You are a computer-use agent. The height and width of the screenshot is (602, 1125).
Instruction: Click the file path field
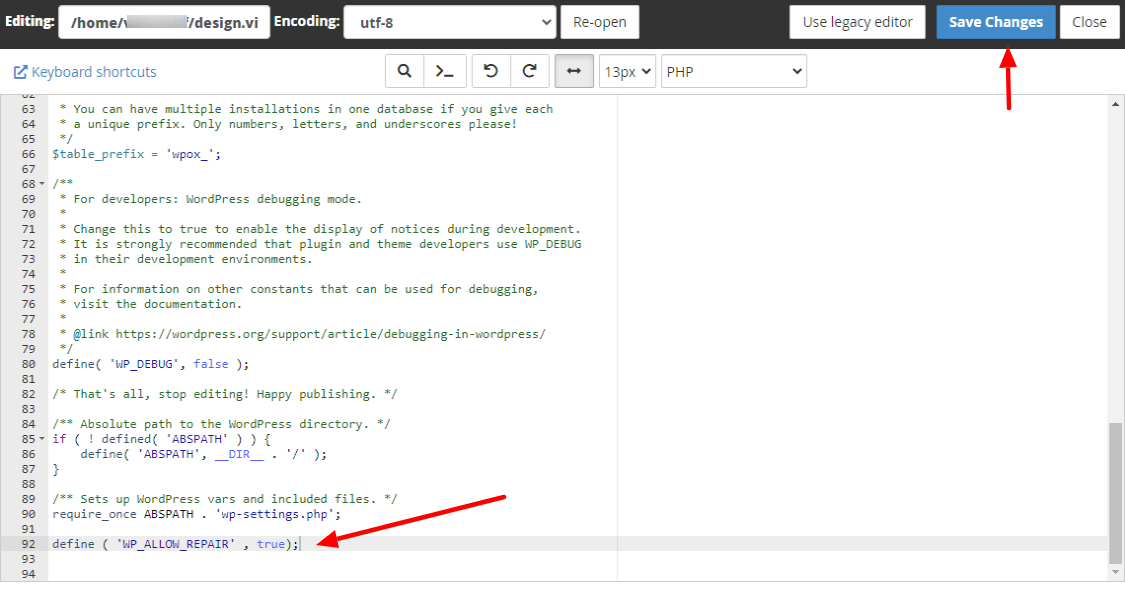(x=164, y=22)
